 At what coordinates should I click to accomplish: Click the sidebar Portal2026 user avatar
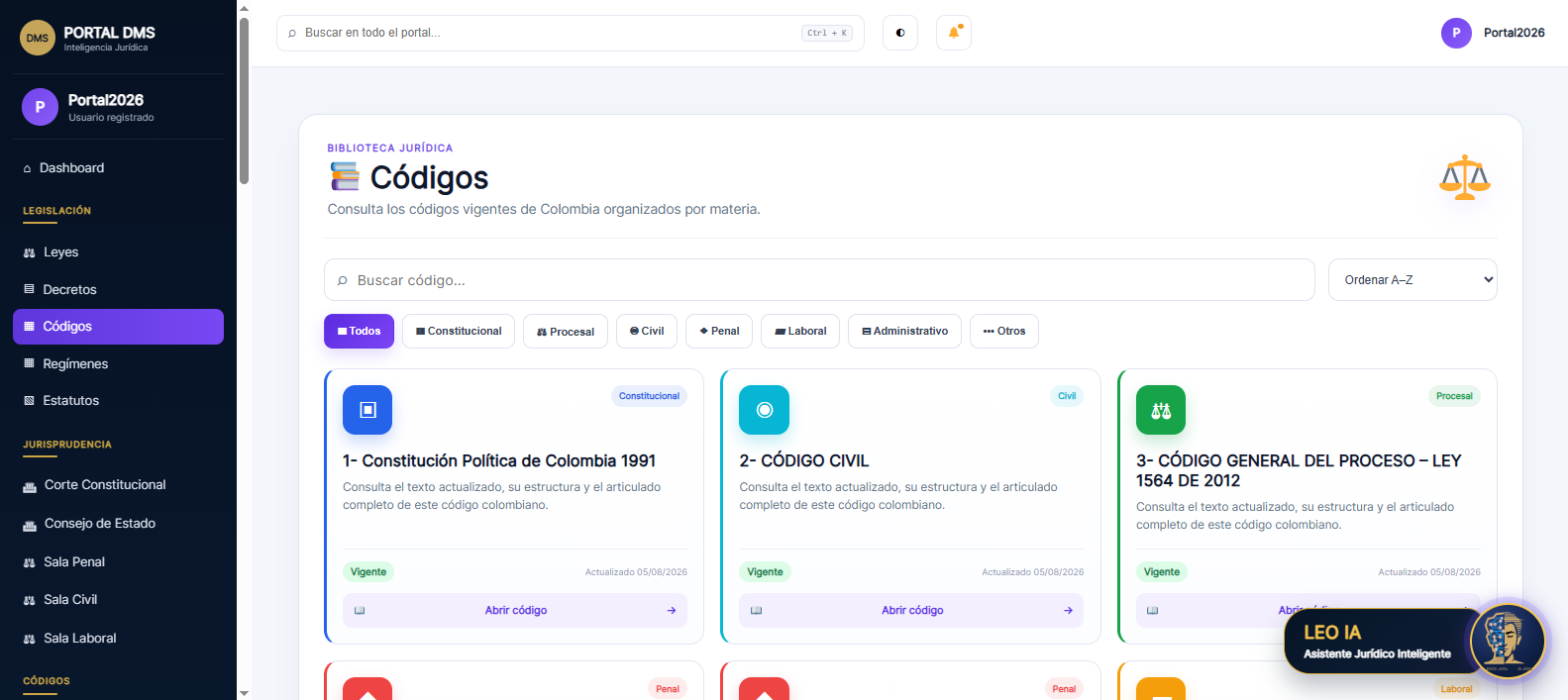[x=40, y=107]
